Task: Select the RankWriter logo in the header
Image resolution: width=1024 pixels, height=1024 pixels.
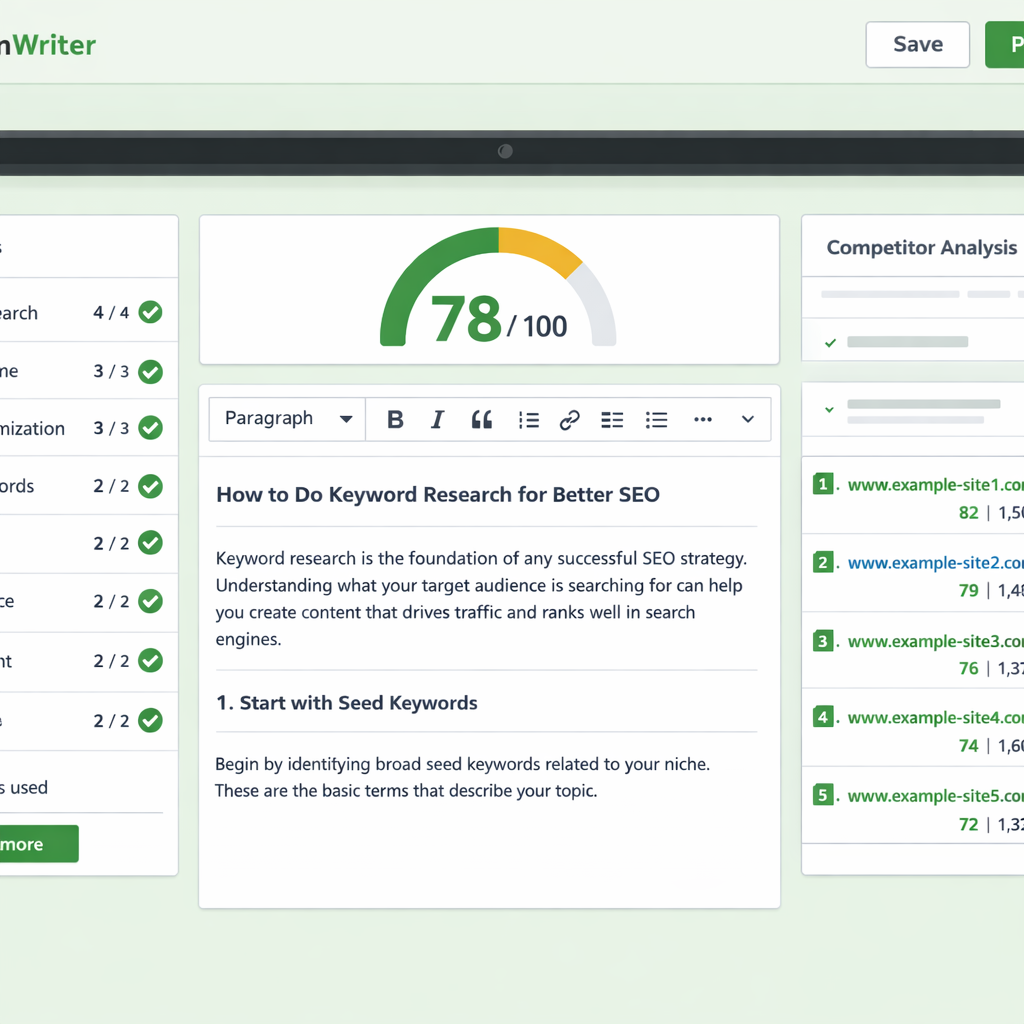Action: point(48,44)
